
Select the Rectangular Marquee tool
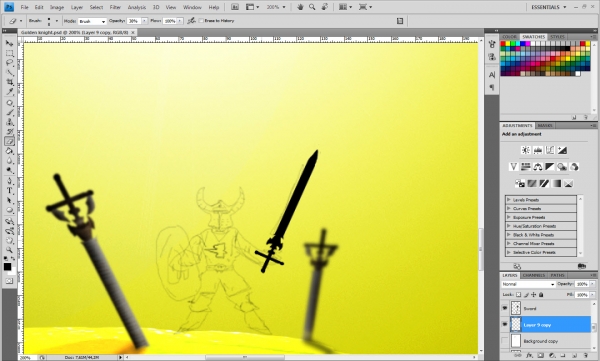9,53
